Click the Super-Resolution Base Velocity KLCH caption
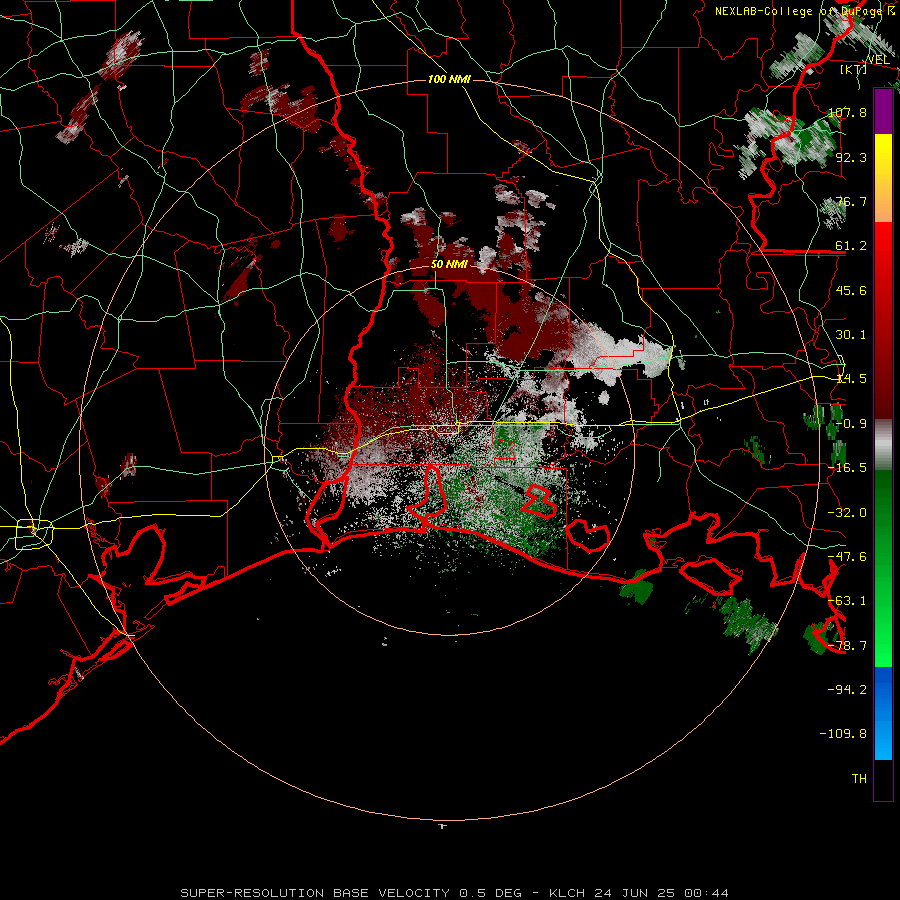 pos(455,893)
